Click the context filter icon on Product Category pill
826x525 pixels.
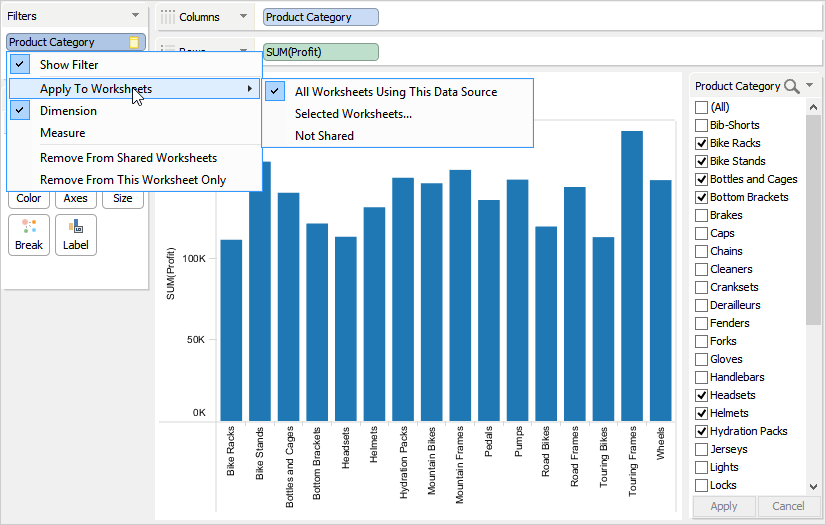134,42
